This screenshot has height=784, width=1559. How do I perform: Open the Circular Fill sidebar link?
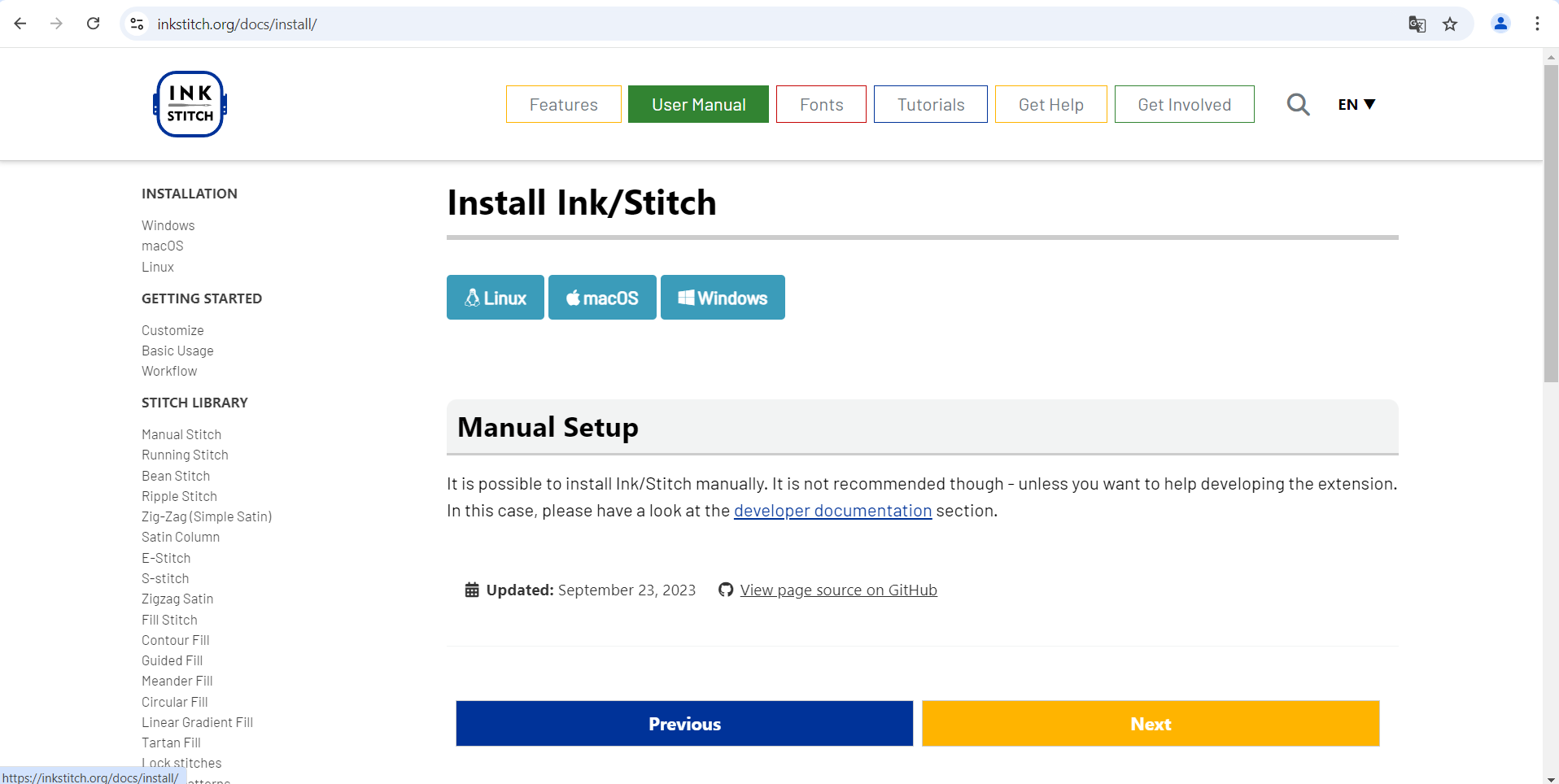(175, 702)
